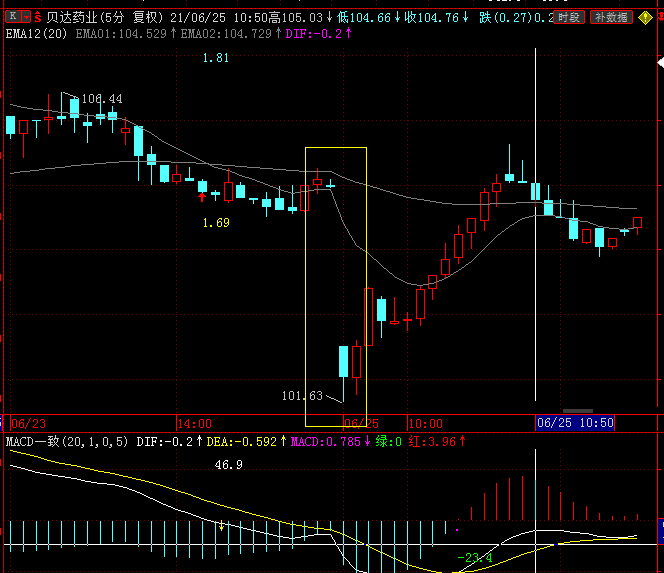This screenshot has height=573, width=664.
Task: Click the yellow 1.69 number on the chart
Action: 216,223
